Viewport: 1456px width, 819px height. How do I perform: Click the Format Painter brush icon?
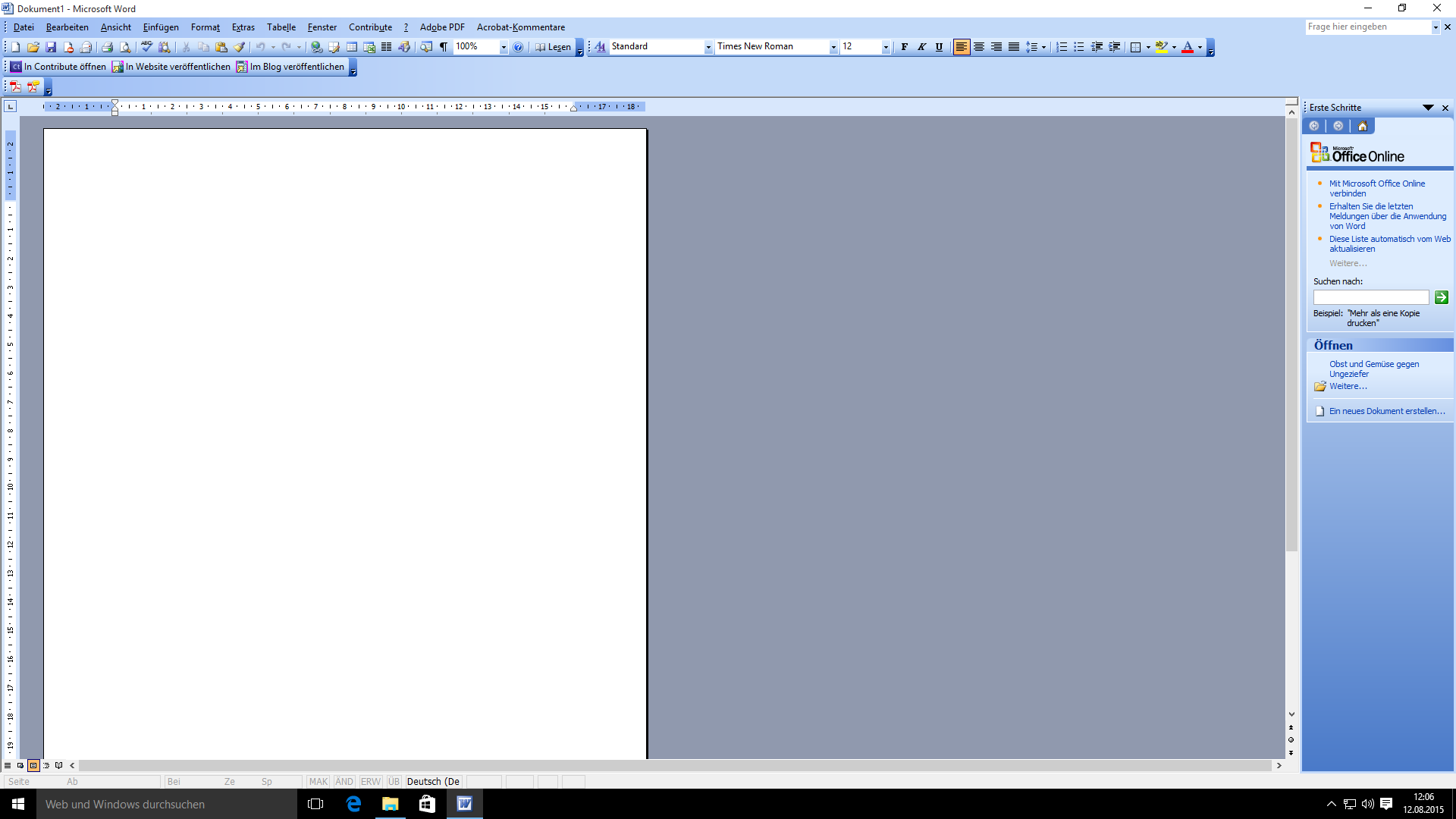[239, 47]
